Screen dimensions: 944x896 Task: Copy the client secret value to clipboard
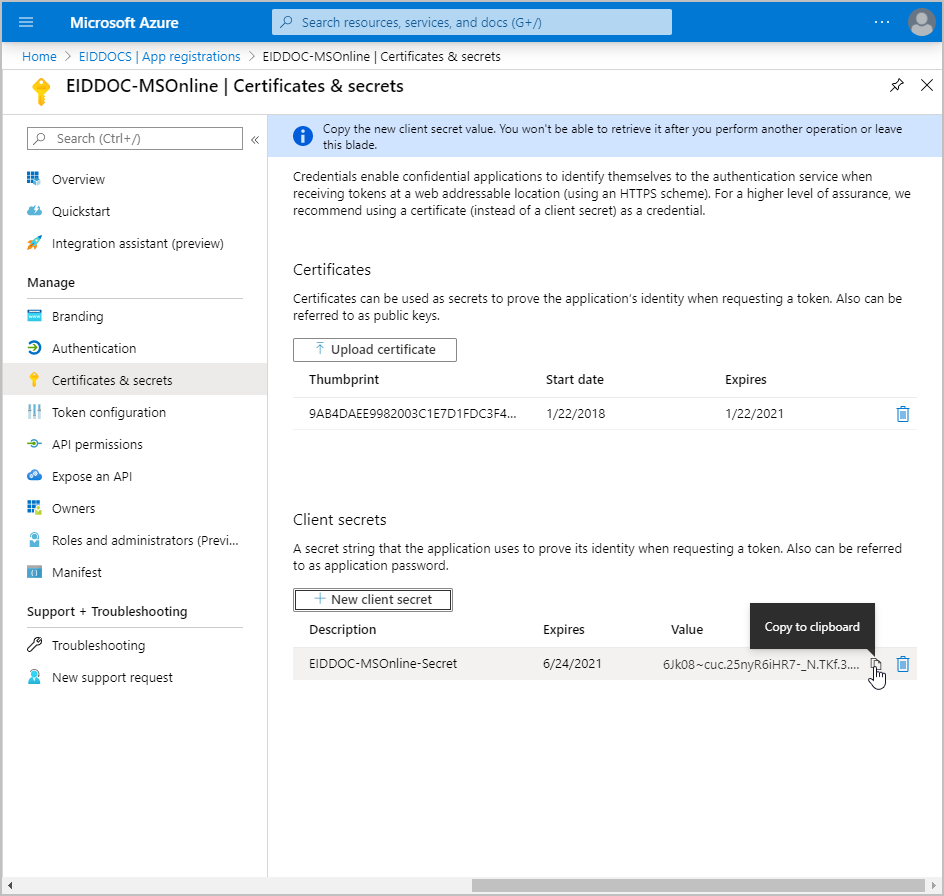[876, 664]
